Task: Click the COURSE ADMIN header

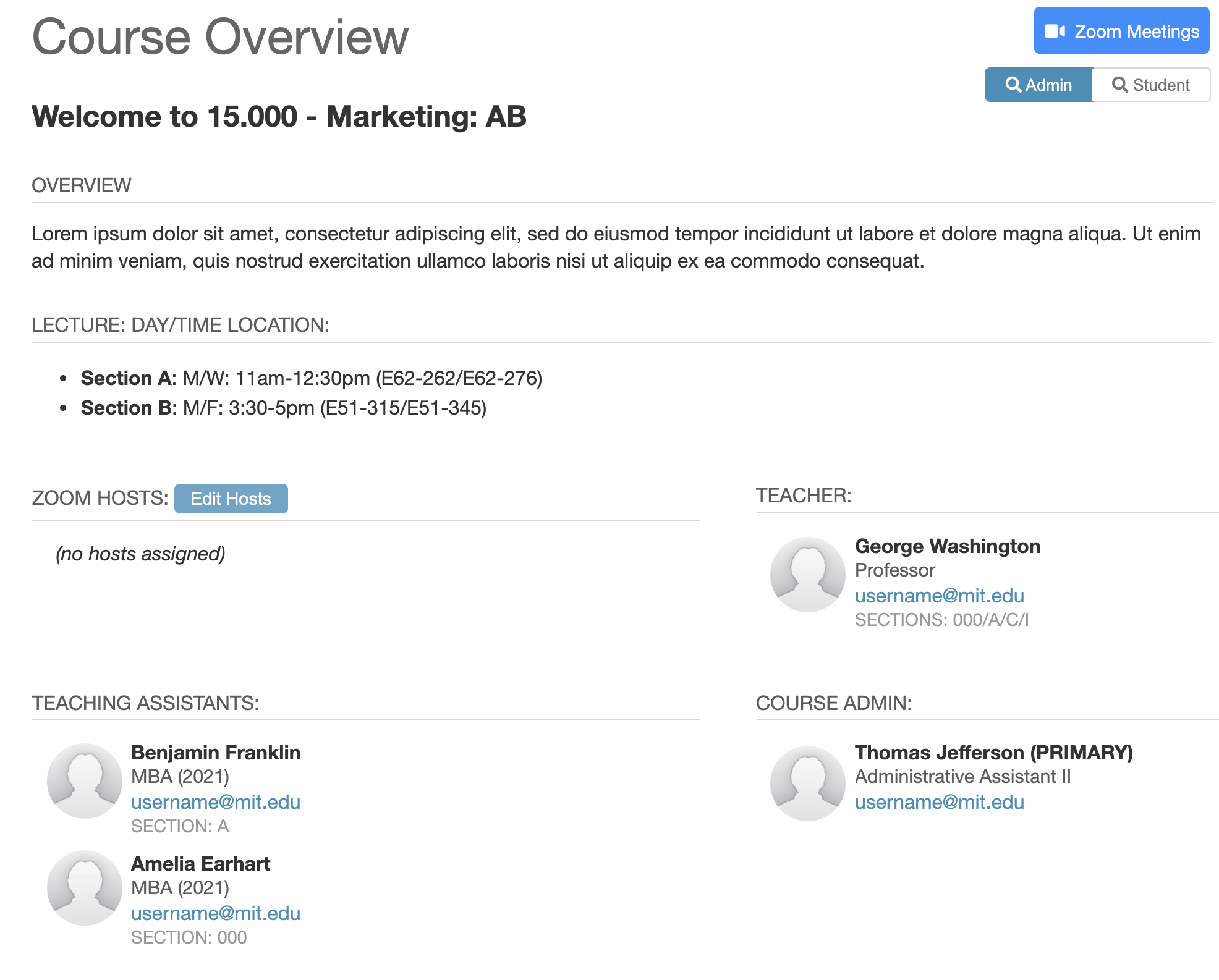Action: 834,703
